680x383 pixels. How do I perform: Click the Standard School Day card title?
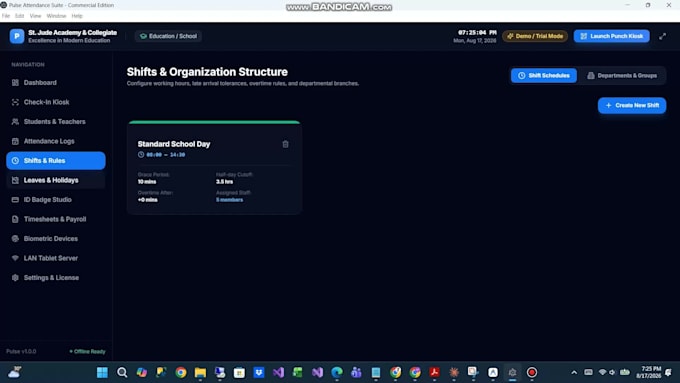click(x=174, y=144)
